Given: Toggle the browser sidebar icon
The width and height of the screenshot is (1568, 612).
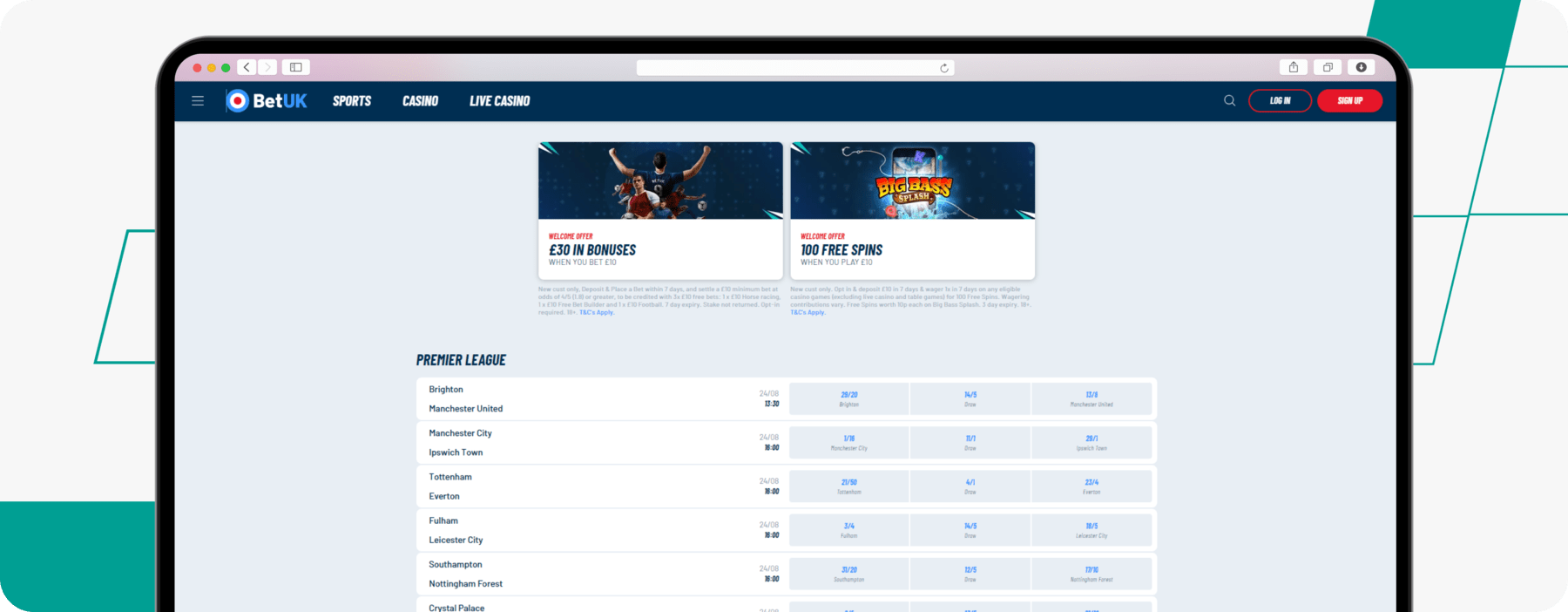Looking at the screenshot, I should pos(296,67).
